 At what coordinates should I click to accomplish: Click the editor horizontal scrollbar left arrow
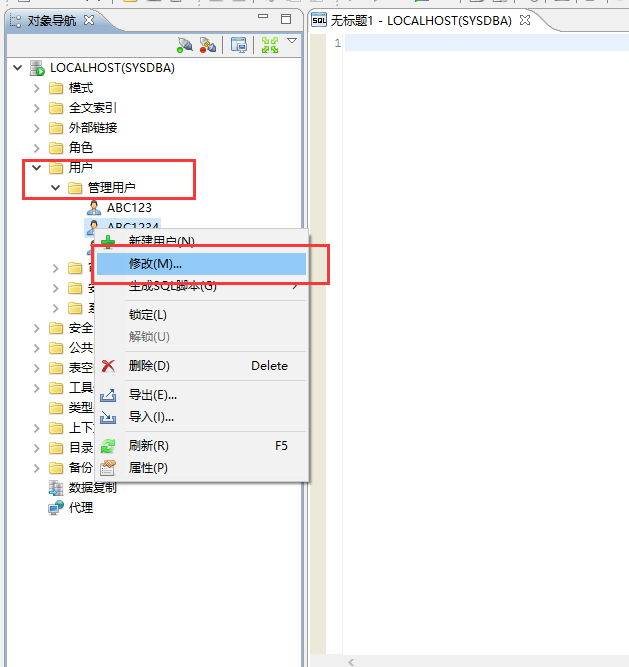tap(351, 662)
